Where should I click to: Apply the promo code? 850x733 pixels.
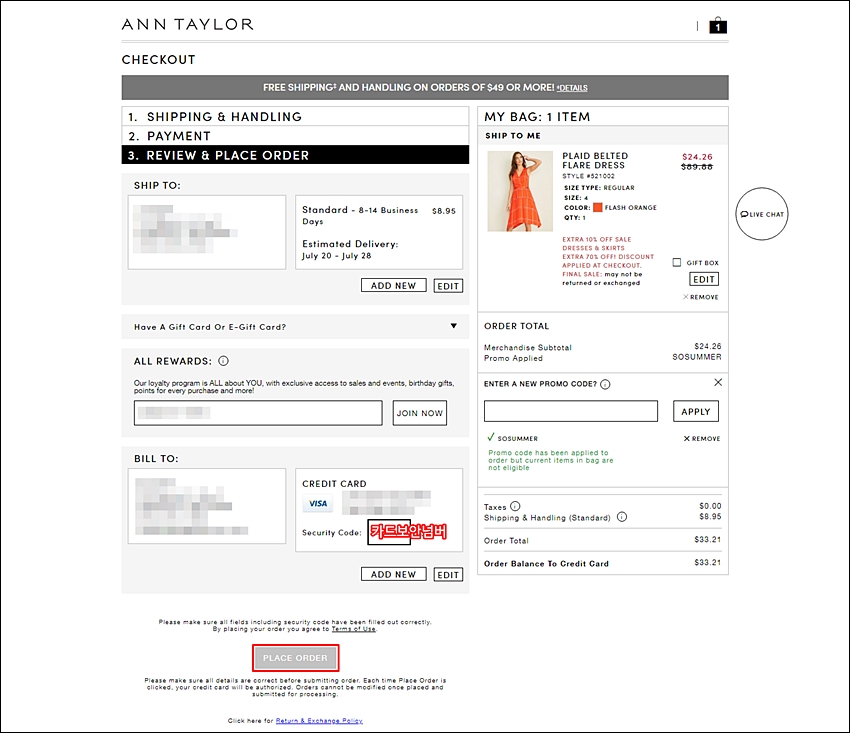click(696, 411)
